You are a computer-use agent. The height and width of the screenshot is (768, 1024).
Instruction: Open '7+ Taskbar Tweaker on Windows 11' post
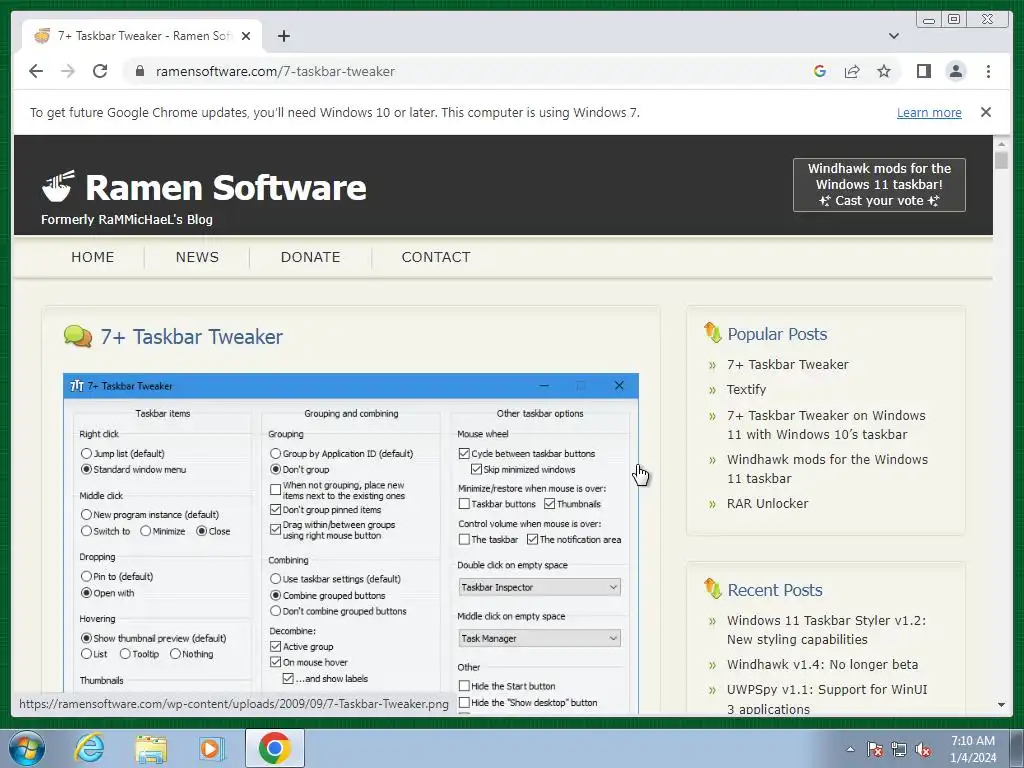[826, 424]
